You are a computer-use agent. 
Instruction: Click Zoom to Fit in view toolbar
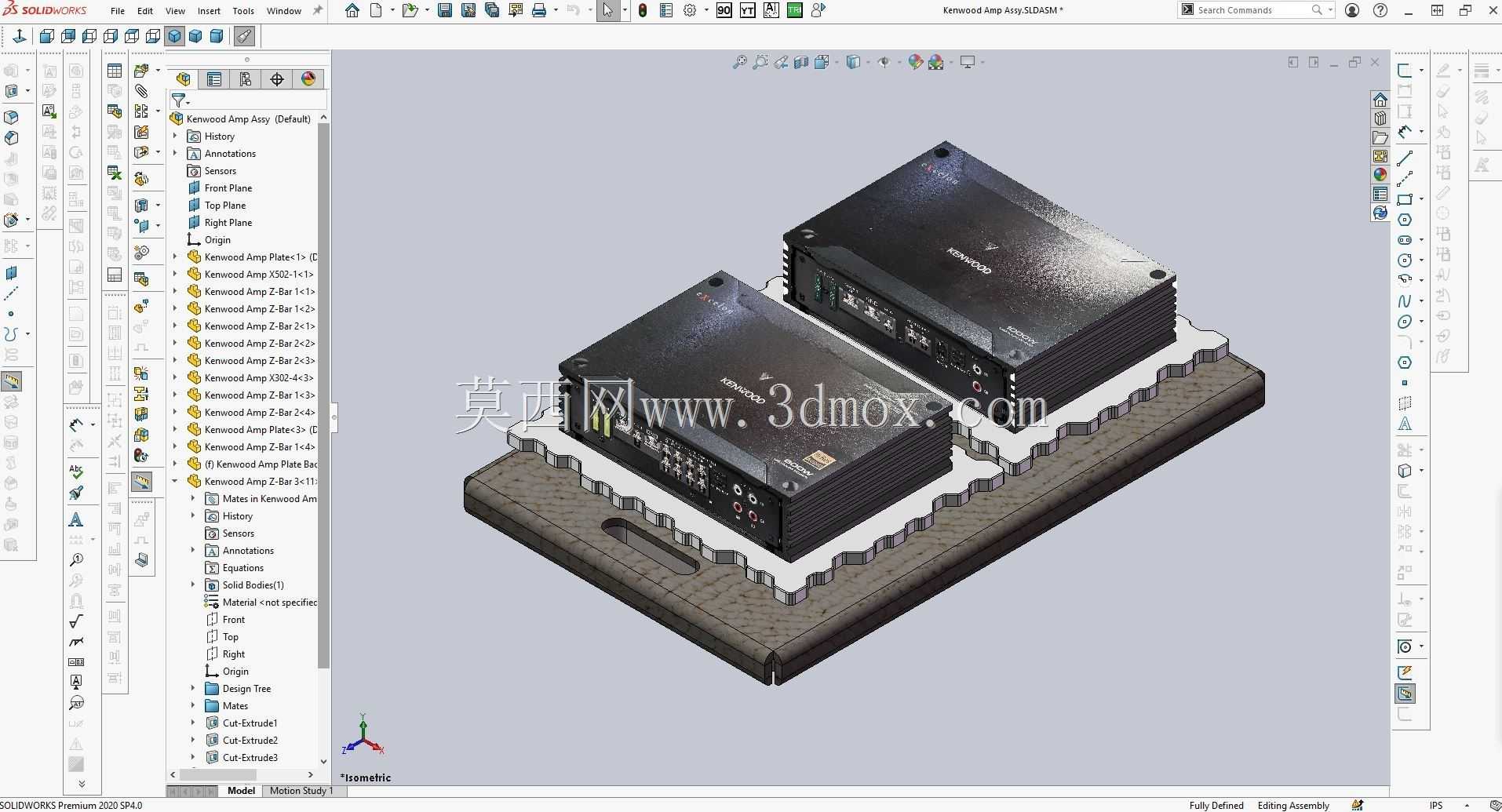pyautogui.click(x=739, y=63)
